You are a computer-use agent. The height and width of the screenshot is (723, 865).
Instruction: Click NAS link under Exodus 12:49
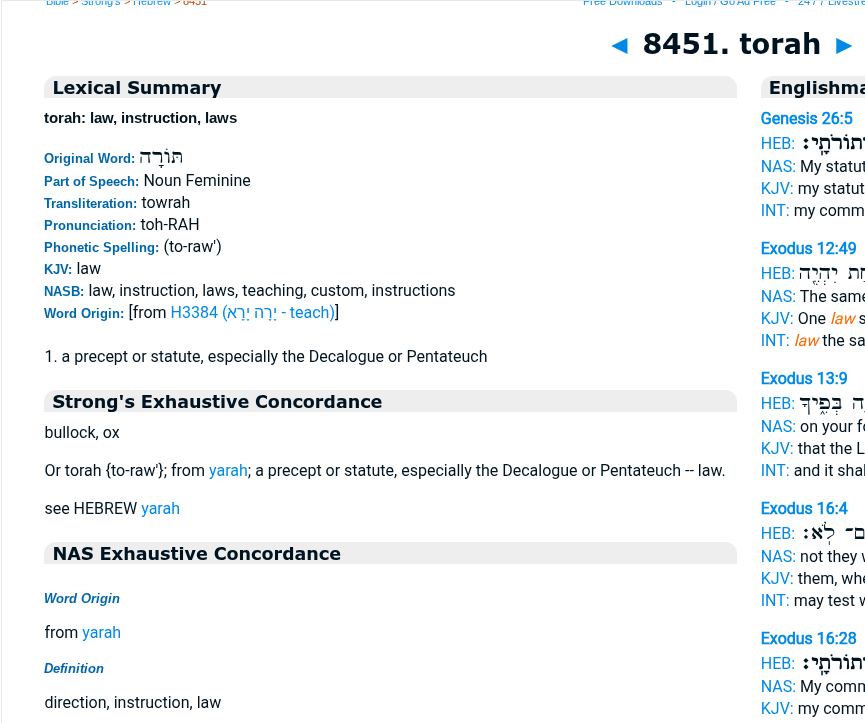[777, 297]
